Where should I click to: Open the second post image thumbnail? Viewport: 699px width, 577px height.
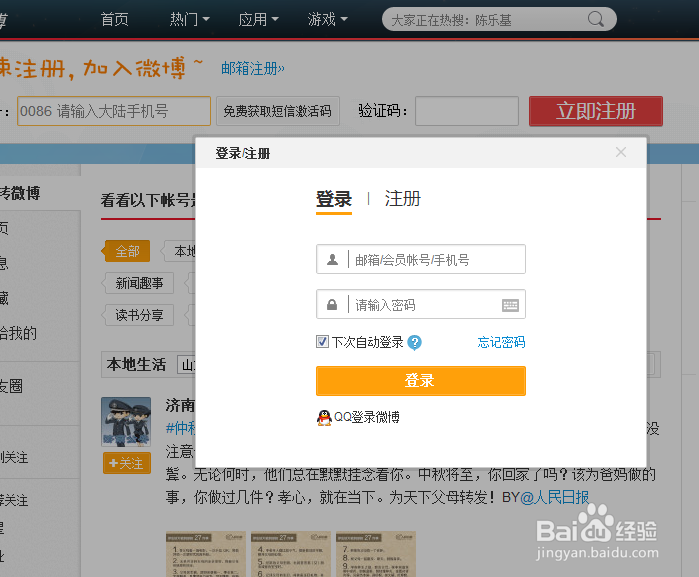(x=291, y=554)
